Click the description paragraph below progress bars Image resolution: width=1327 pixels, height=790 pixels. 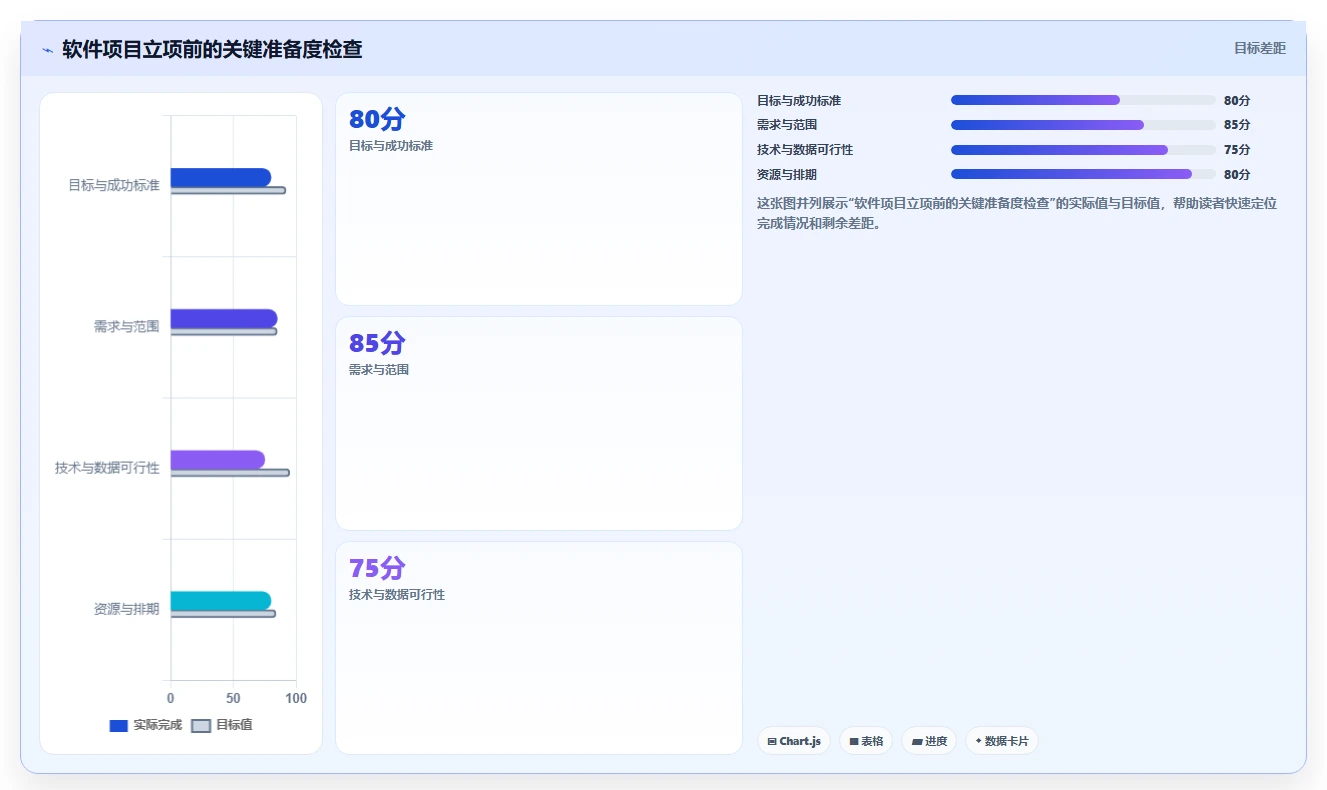coord(1017,213)
